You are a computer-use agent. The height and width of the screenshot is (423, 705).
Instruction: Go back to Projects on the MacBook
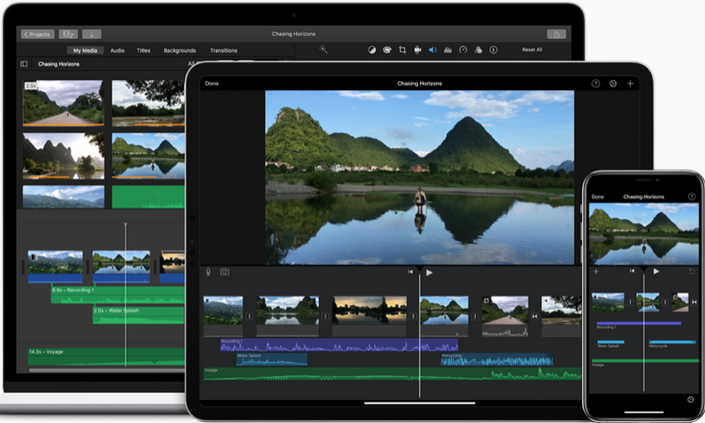point(38,34)
